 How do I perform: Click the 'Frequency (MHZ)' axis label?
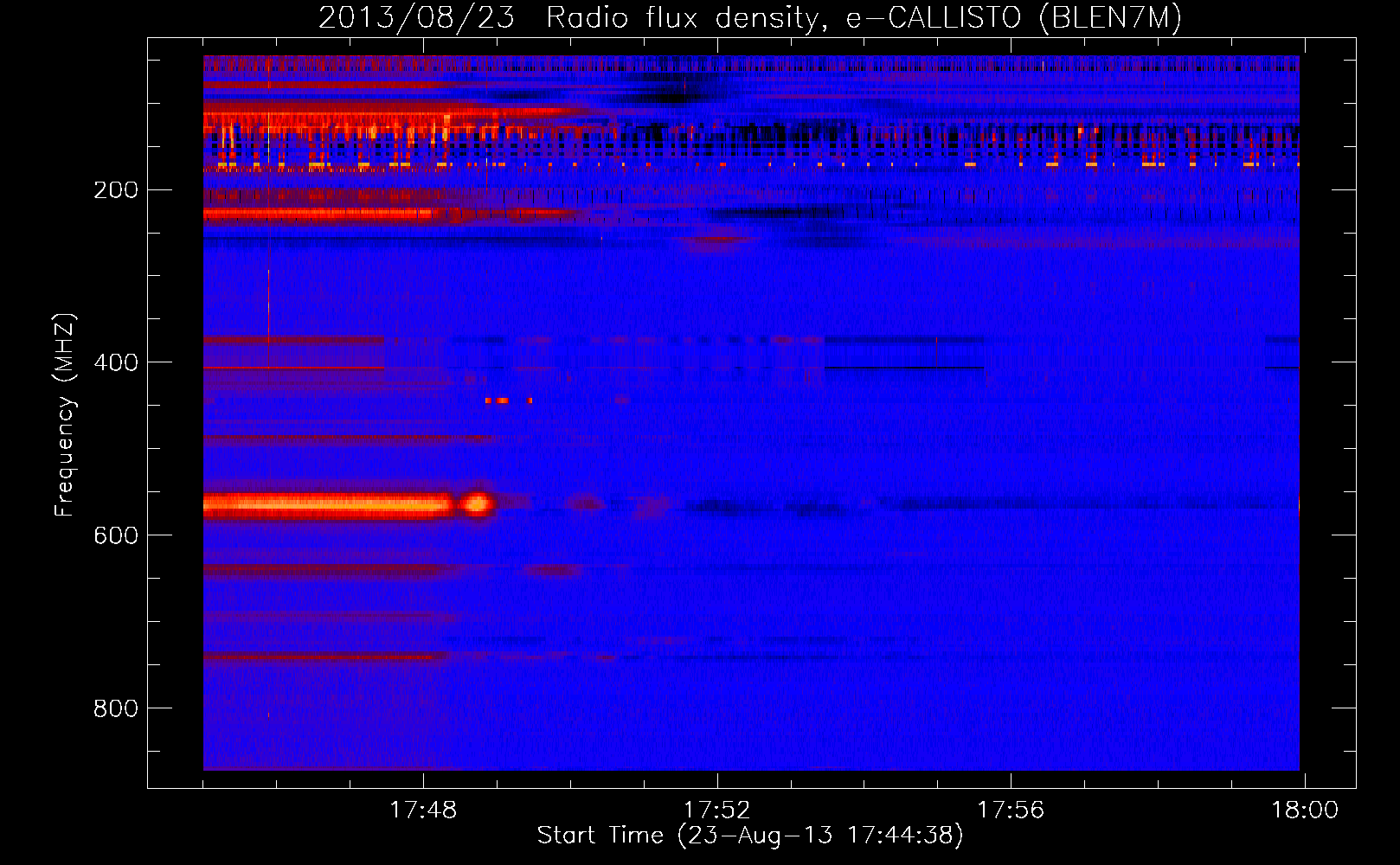[x=64, y=415]
